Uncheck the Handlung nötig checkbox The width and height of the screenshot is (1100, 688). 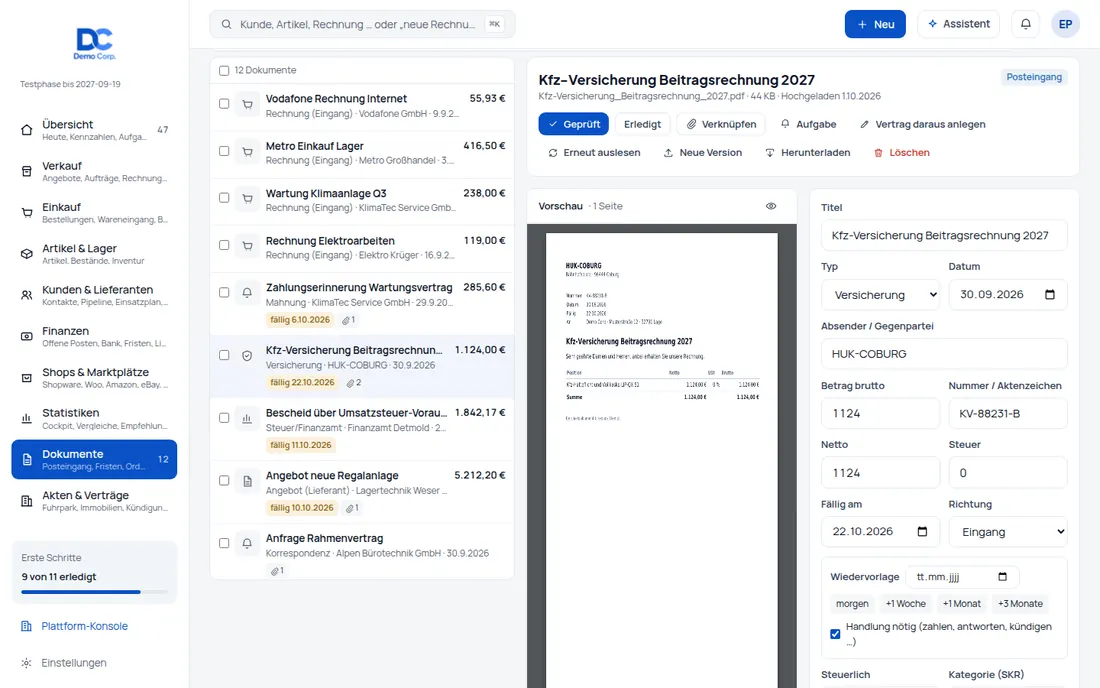835,634
